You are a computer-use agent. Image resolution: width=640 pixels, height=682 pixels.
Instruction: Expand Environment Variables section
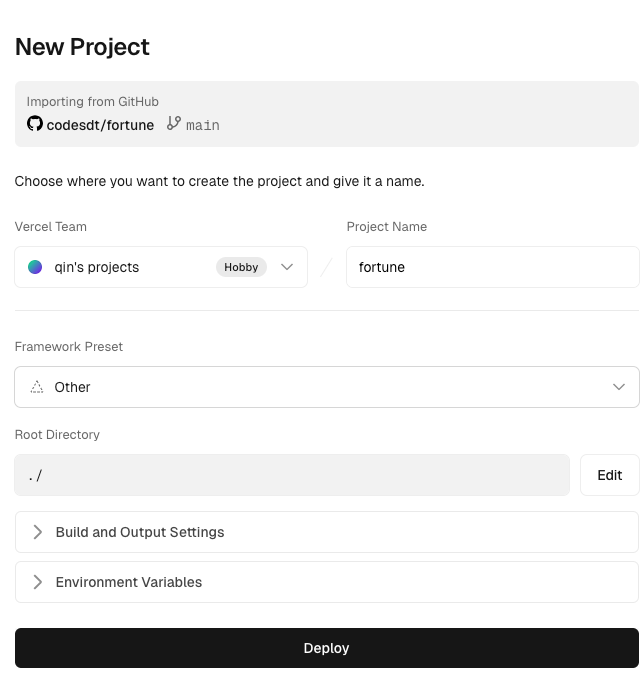tap(327, 582)
